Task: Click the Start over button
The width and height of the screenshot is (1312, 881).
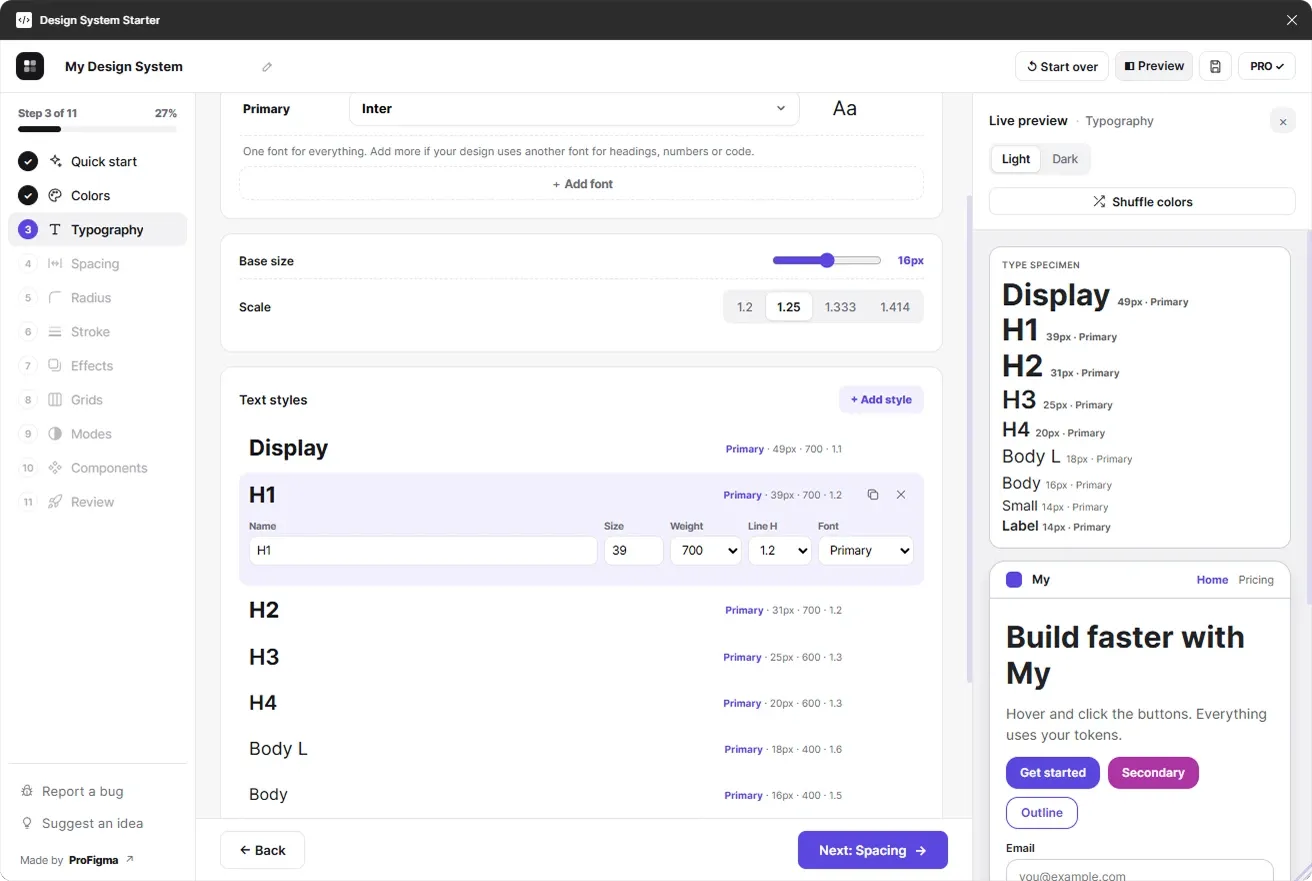Action: (1062, 66)
